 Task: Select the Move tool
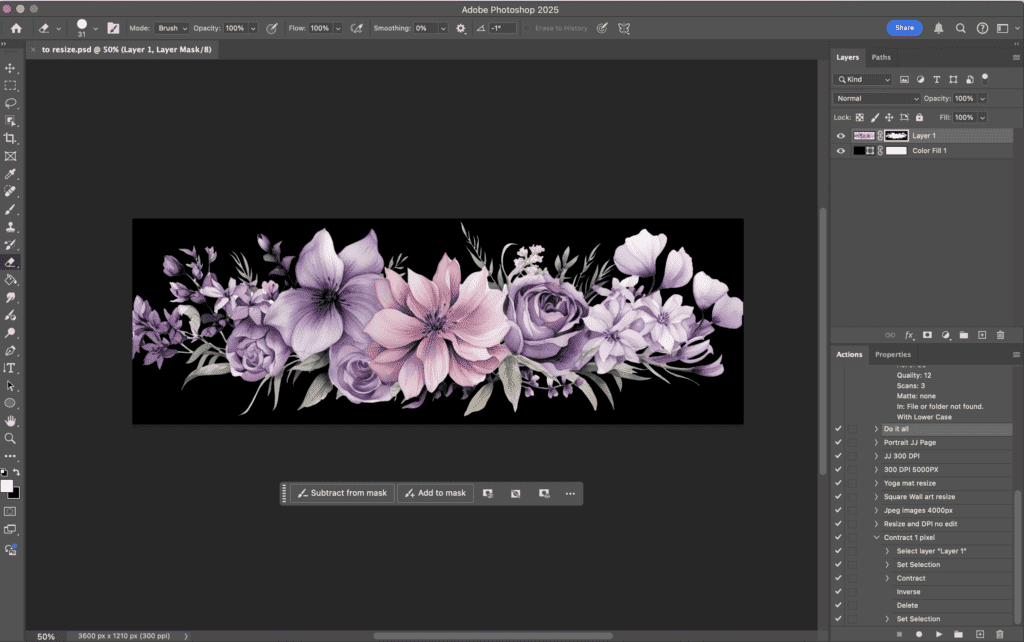click(11, 68)
